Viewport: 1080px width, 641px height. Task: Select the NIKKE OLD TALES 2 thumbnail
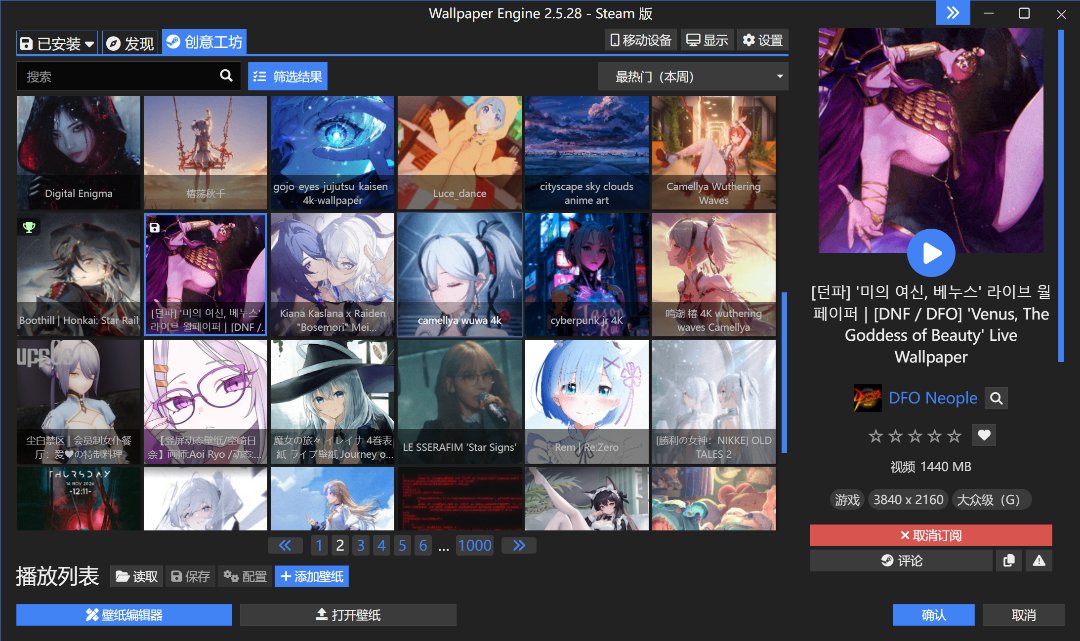click(x=714, y=401)
